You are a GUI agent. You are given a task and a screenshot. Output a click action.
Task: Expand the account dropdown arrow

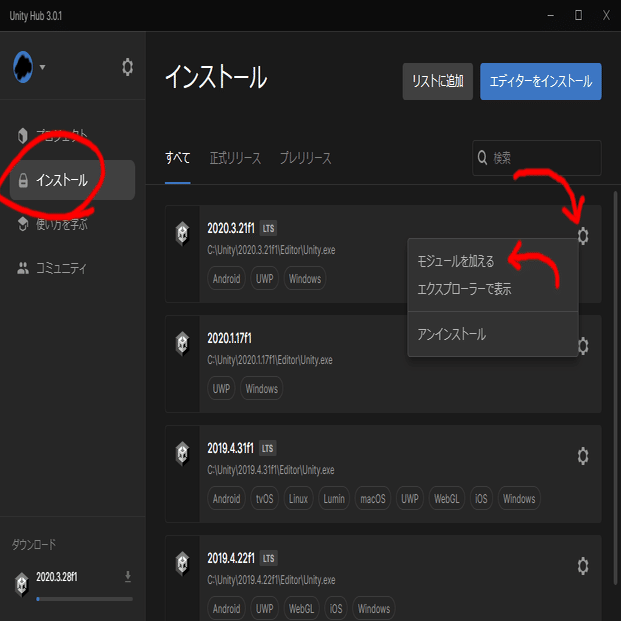click(x=42, y=67)
